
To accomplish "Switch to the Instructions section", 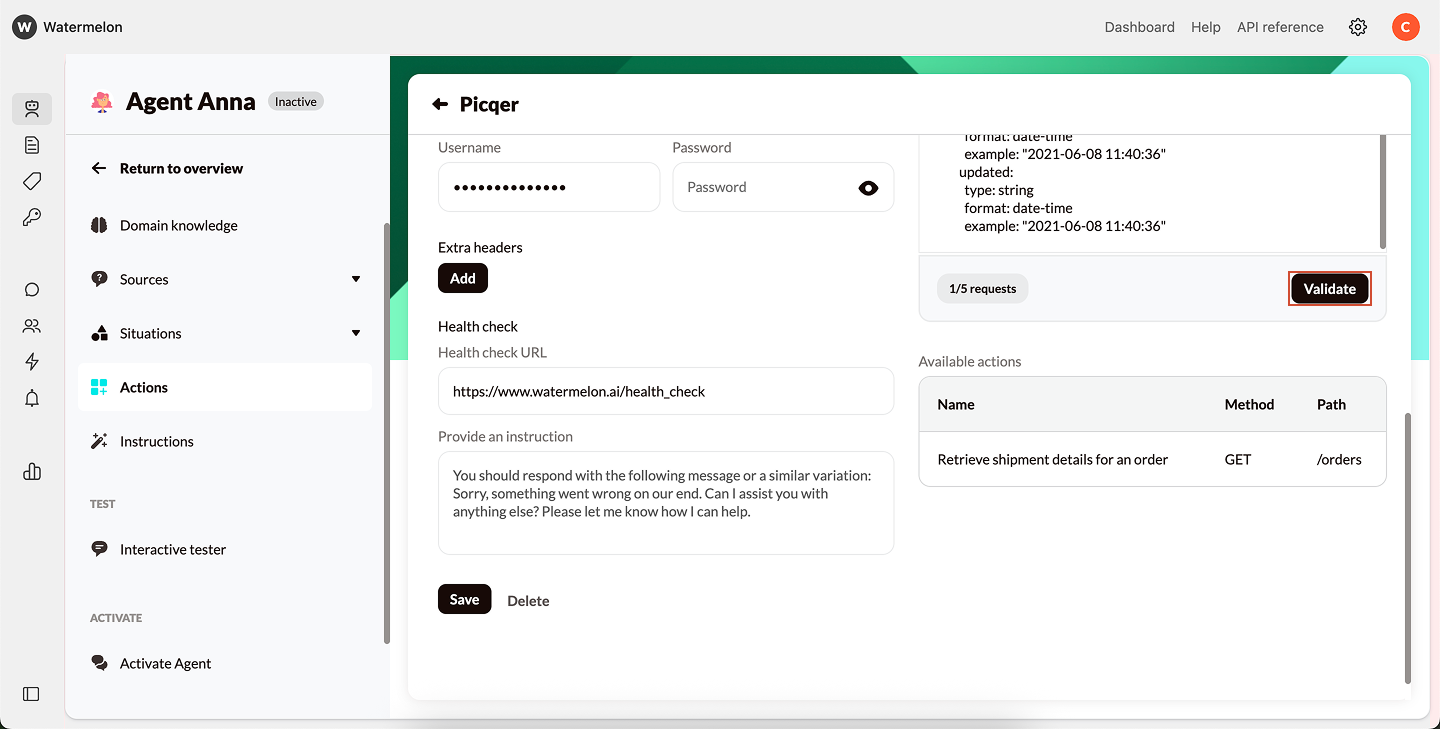I will [156, 441].
